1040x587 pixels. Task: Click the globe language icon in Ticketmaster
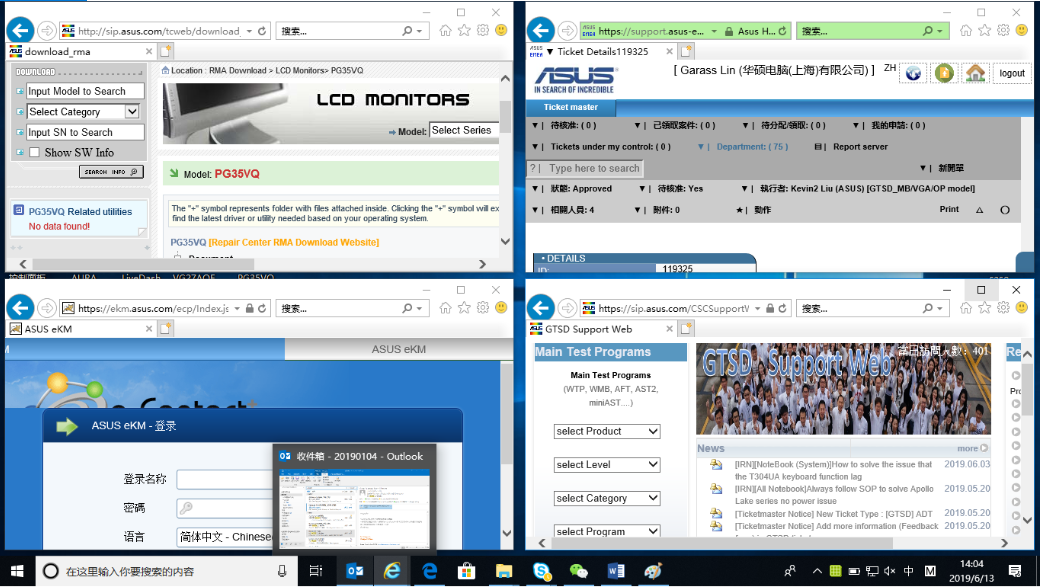tap(913, 73)
